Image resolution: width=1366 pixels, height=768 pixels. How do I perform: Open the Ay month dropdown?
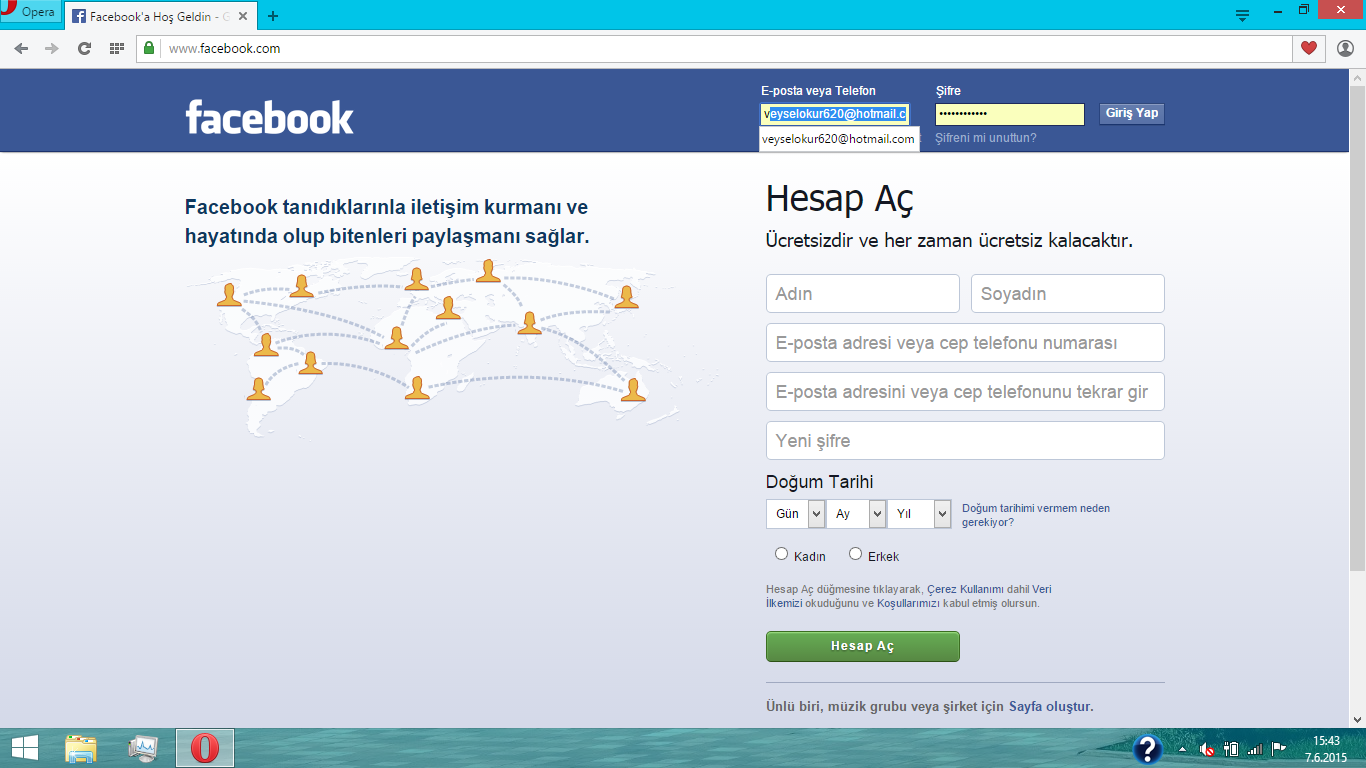point(856,514)
